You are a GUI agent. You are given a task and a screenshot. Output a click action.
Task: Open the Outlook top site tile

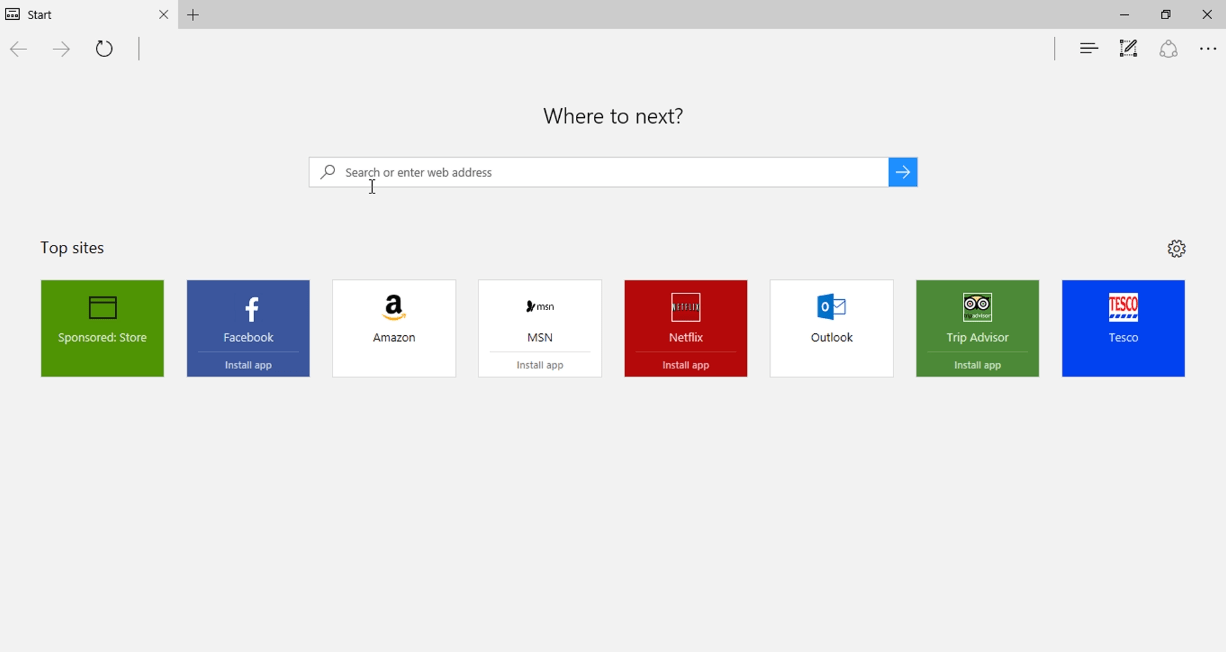(x=832, y=329)
